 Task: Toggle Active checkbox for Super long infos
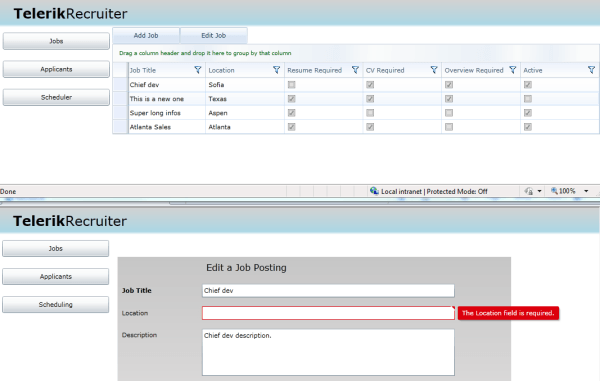(x=528, y=113)
